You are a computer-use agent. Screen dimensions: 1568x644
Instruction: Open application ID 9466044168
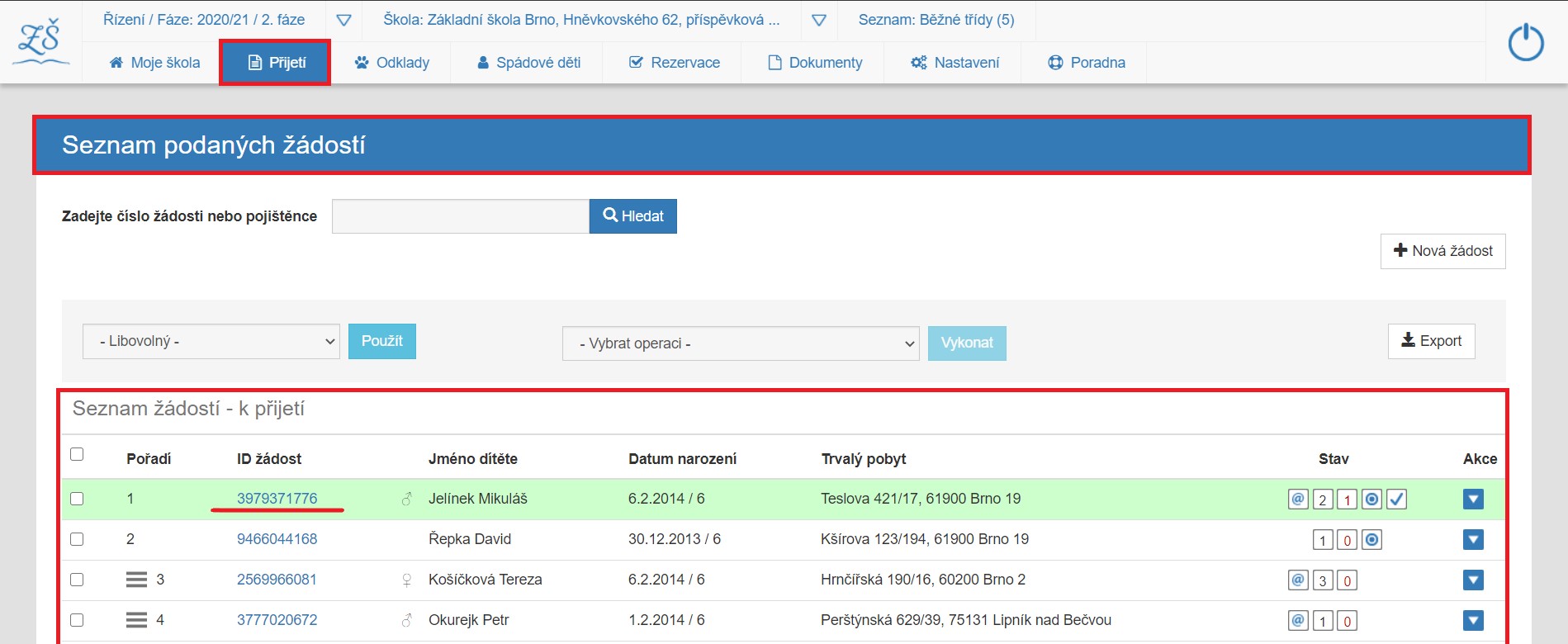(x=277, y=539)
